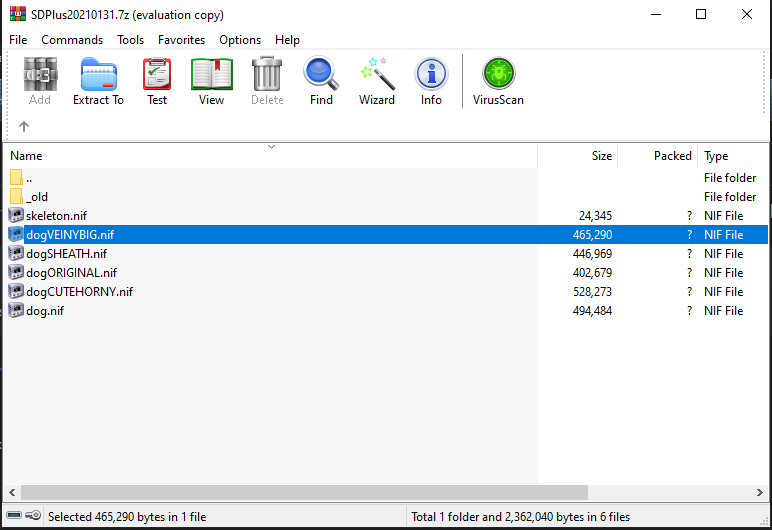Open the Help menu
The width and height of the screenshot is (772, 530).
coord(287,40)
